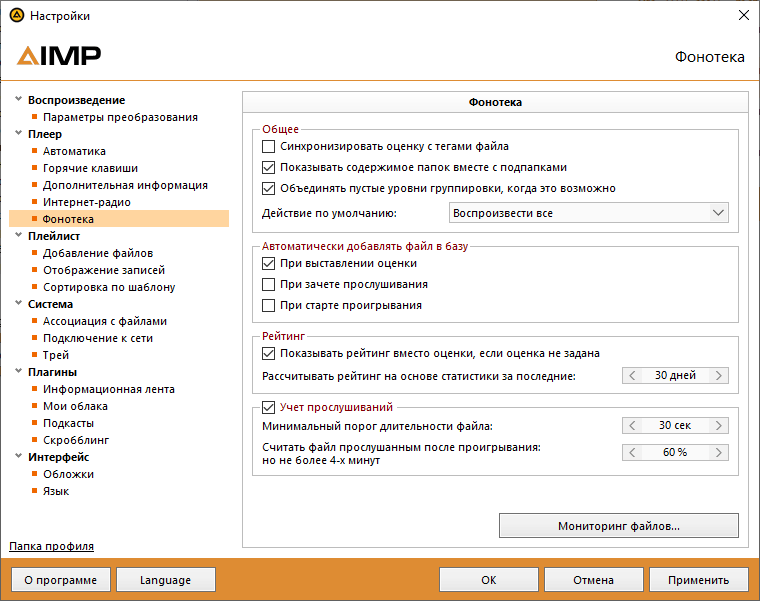
Task: Open Действие по умолчанию dropdown
Action: [x=588, y=213]
